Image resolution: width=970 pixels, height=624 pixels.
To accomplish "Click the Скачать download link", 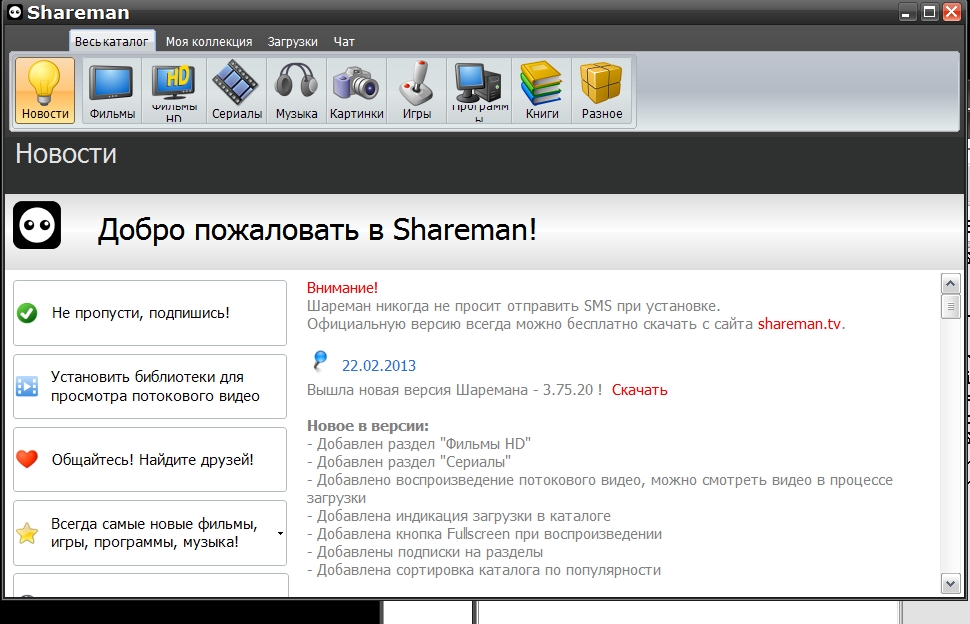I will [x=640, y=390].
